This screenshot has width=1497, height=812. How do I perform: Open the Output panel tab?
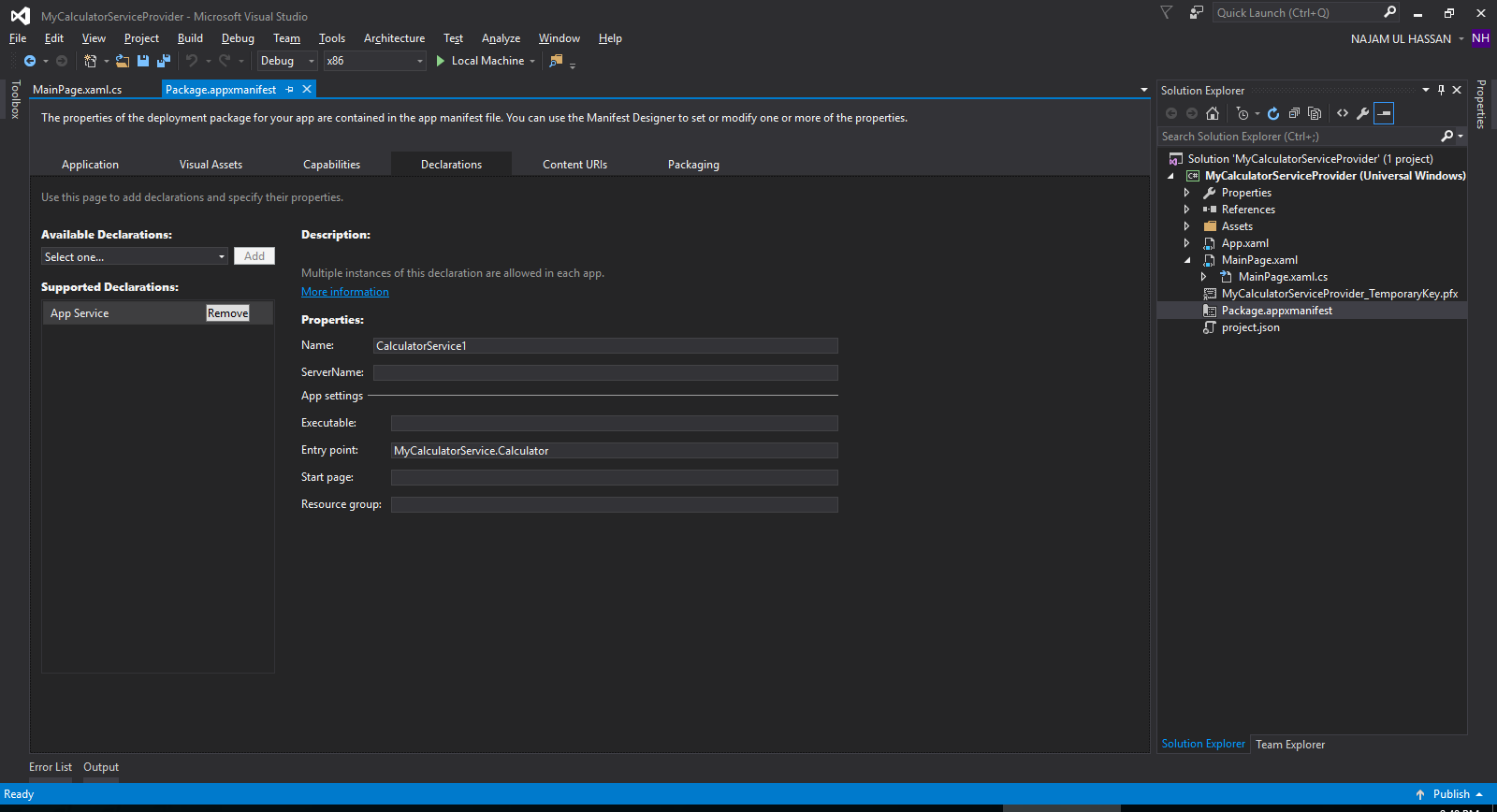101,767
